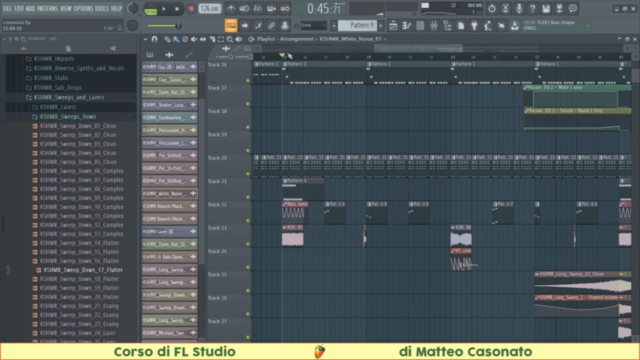Image resolution: width=640 pixels, height=360 pixels.
Task: Select KSHMR_Sweep_Down_21_Grainy sample
Action: pos(79,306)
